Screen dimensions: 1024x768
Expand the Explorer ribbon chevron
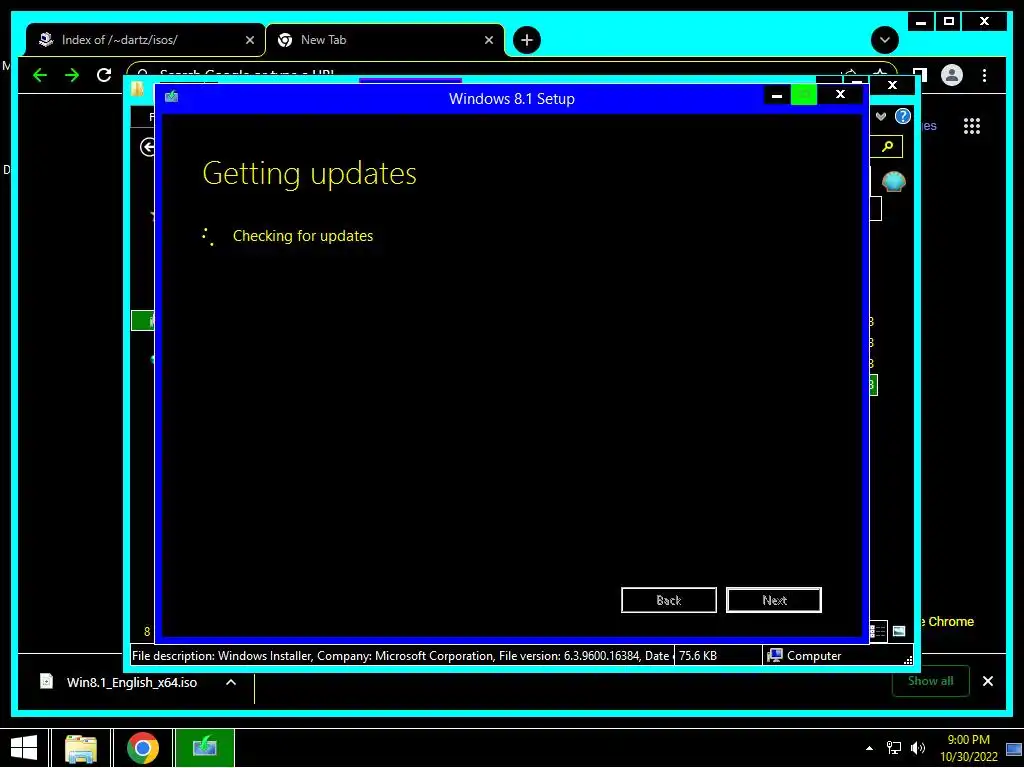click(881, 116)
